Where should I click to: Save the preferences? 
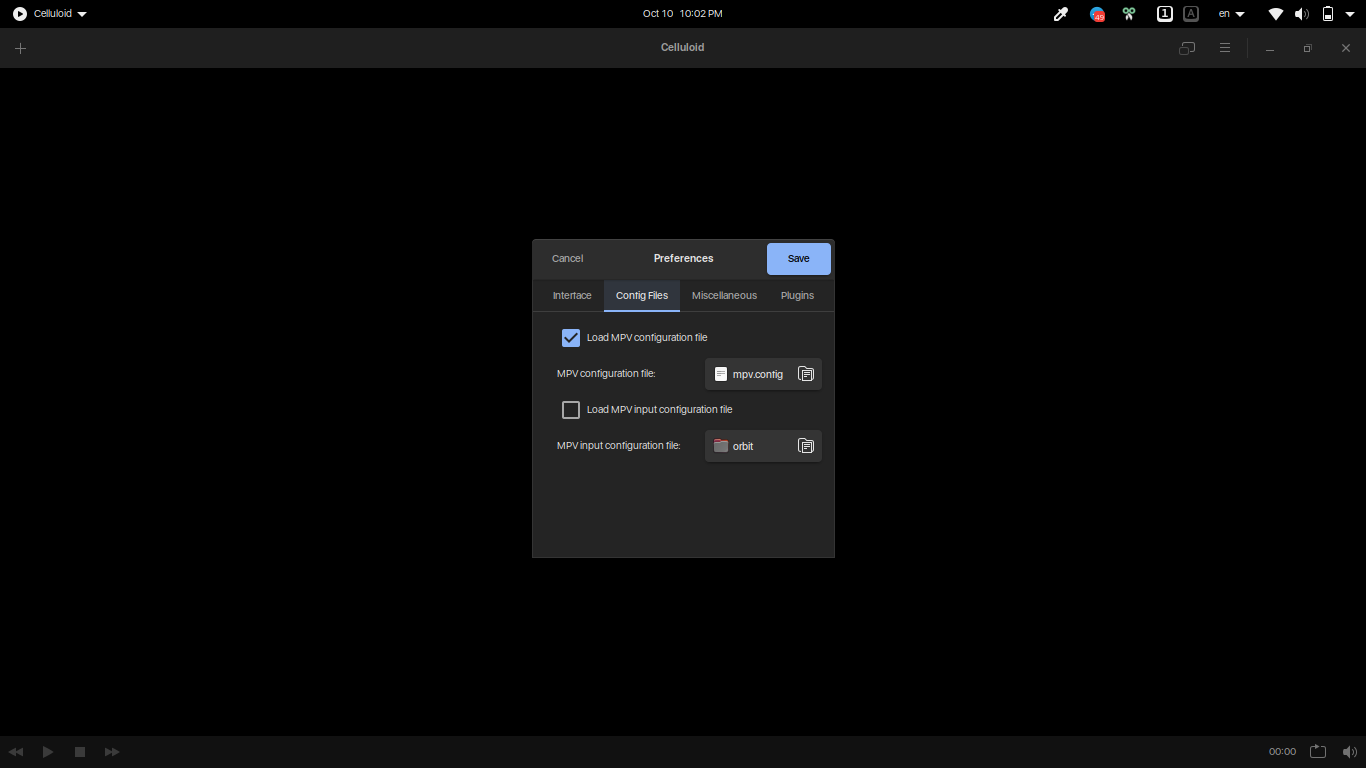pos(798,259)
